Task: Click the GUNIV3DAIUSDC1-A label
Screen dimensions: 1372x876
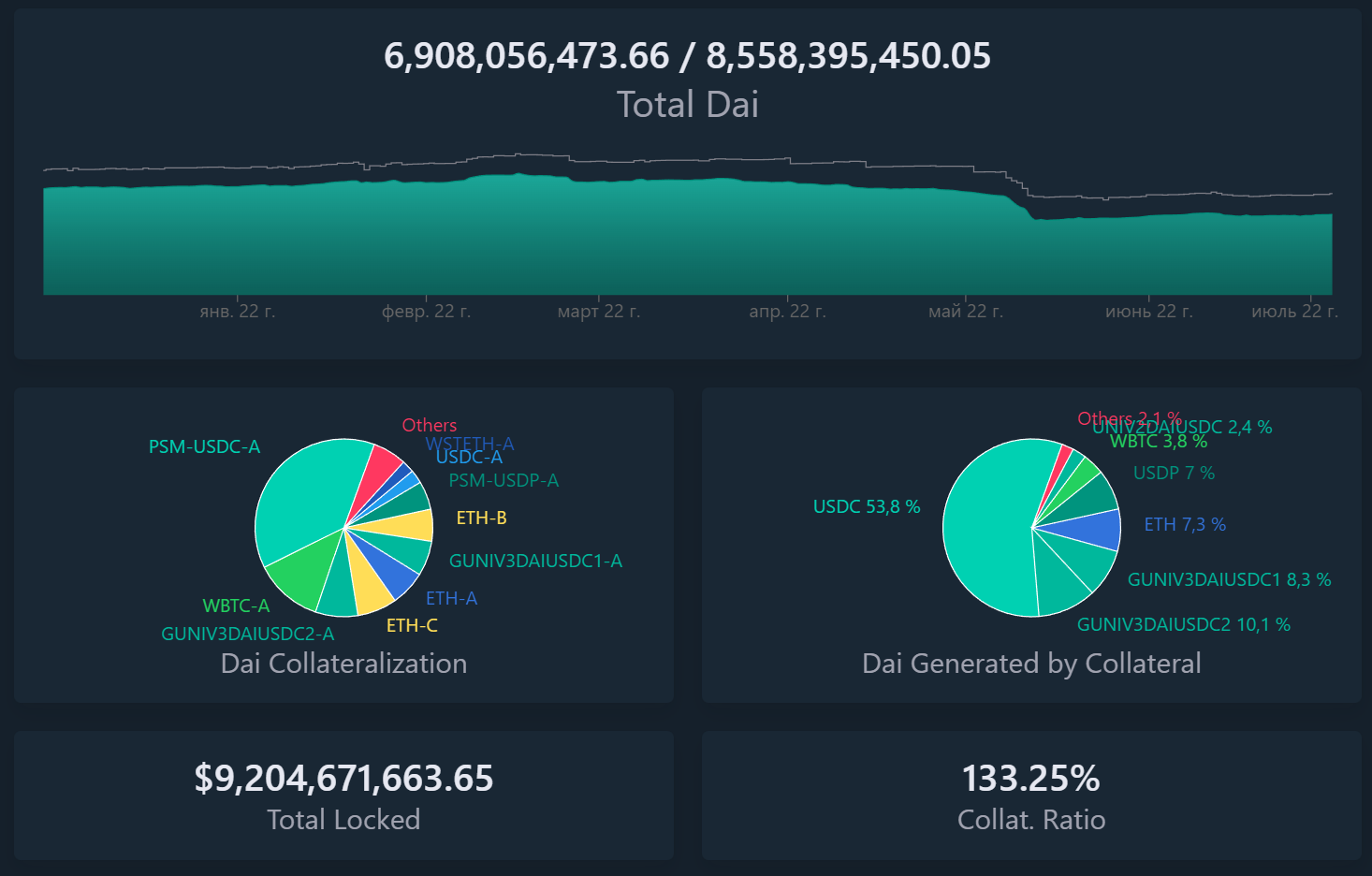Action: click(535, 561)
